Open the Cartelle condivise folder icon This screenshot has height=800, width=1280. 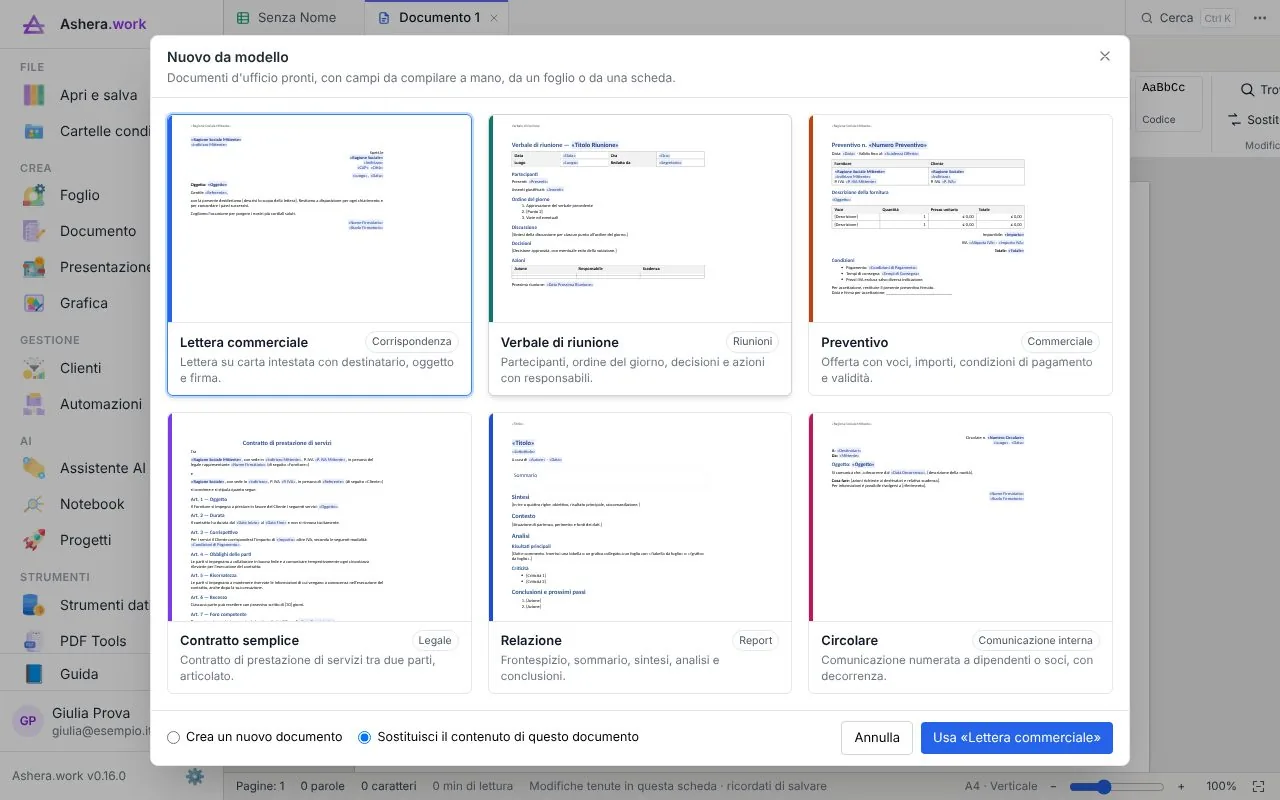pyautogui.click(x=34, y=131)
